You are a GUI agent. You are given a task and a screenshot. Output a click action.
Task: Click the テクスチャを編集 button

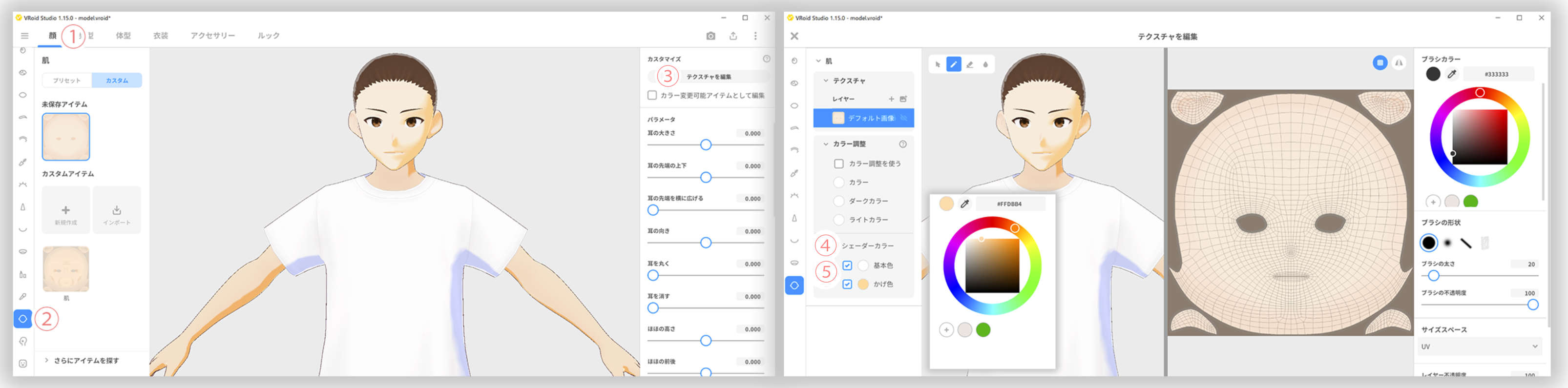pyautogui.click(x=709, y=77)
